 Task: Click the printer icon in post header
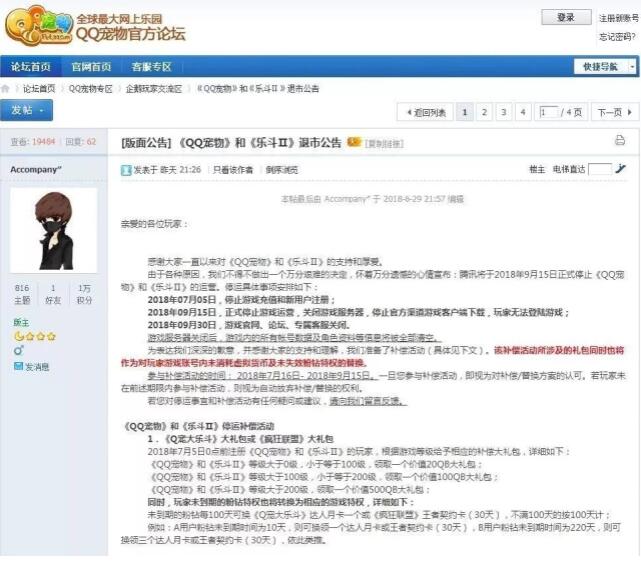620,141
